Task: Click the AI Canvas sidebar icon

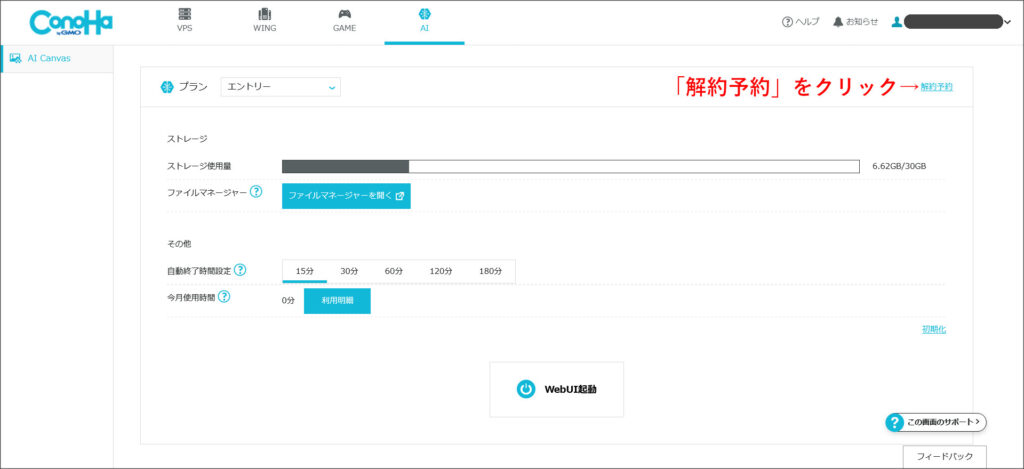Action: pyautogui.click(x=16, y=58)
